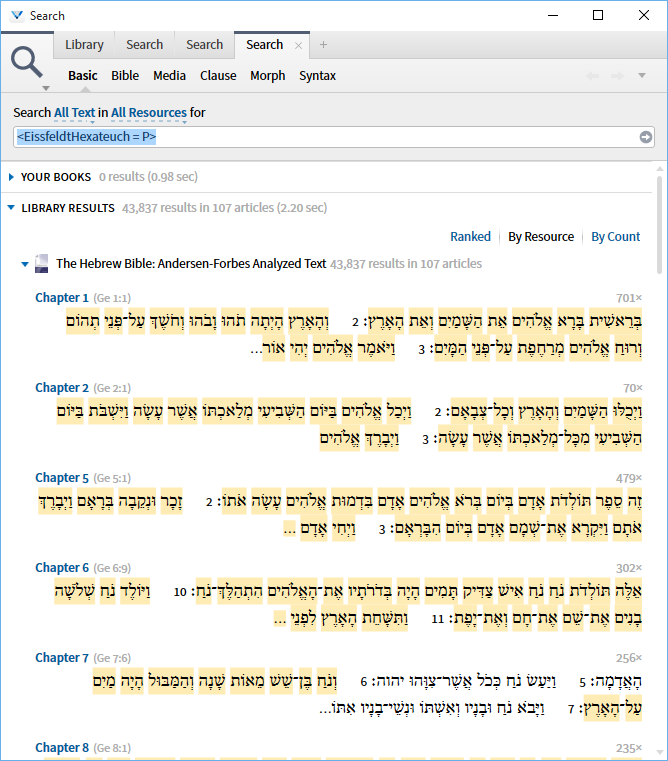Click the scrollbar down arrow

(x=659, y=752)
